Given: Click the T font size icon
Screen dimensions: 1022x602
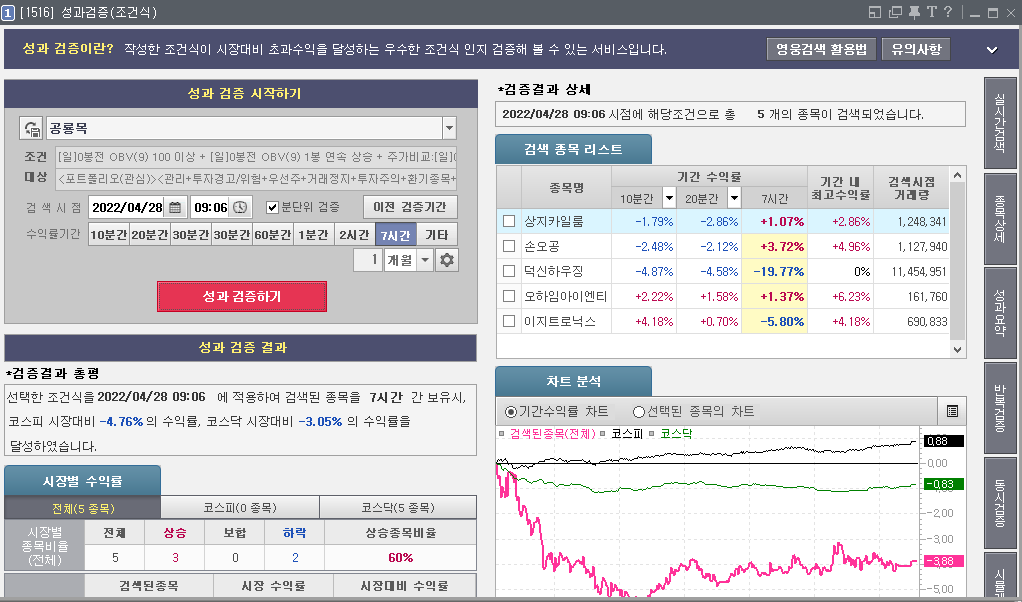Looking at the screenshot, I should [x=931, y=12].
